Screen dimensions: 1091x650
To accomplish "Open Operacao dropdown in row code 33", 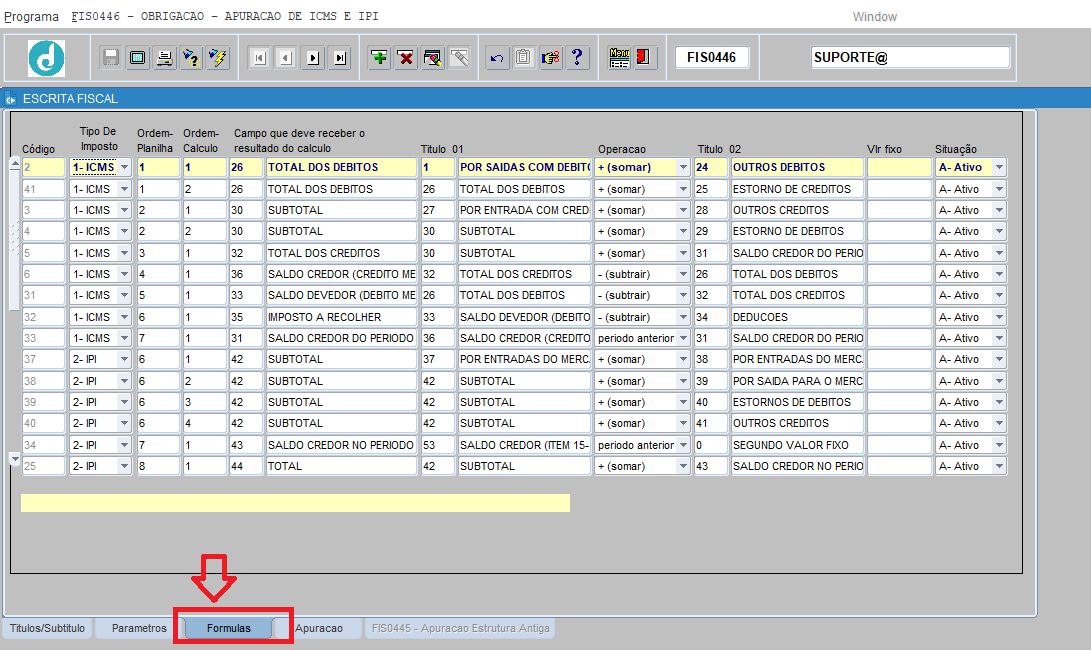I will (x=683, y=338).
